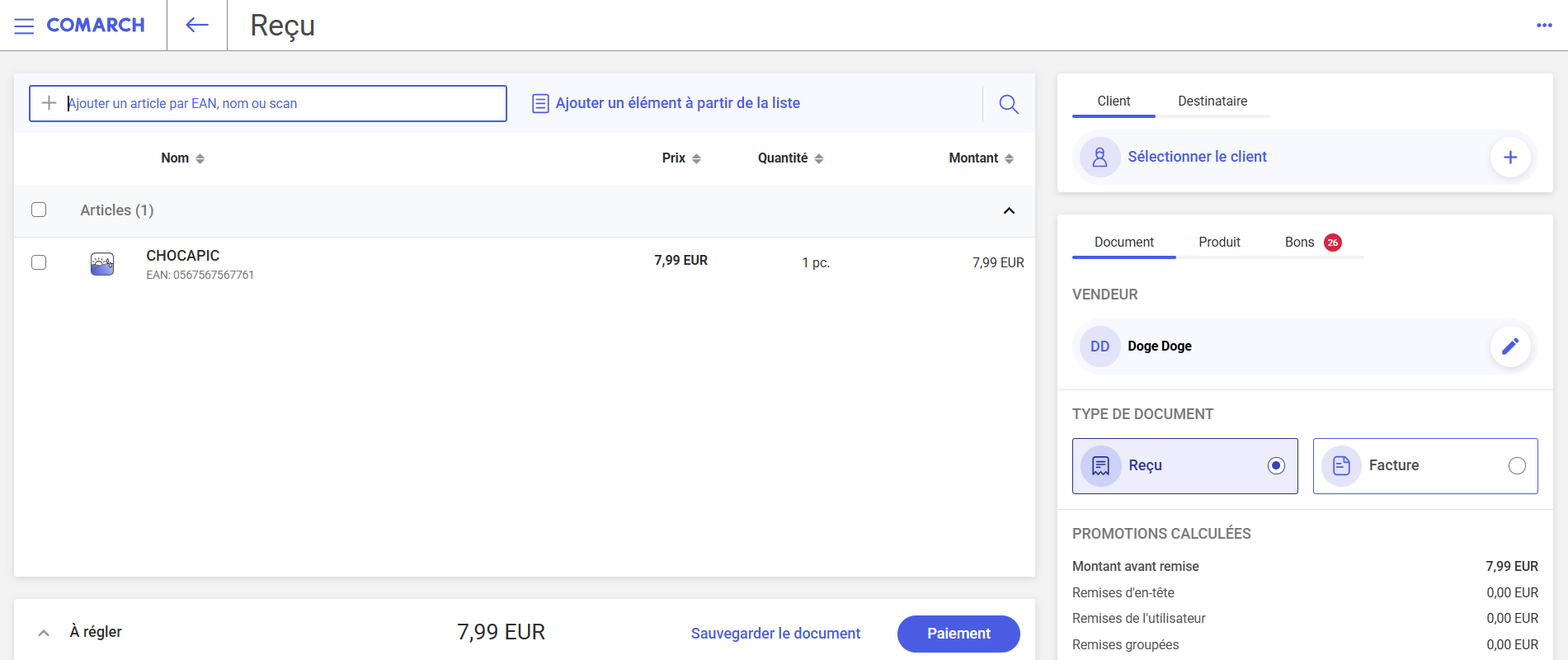Expand the À régler summary chevron
The height and width of the screenshot is (660, 1568).
click(44, 633)
